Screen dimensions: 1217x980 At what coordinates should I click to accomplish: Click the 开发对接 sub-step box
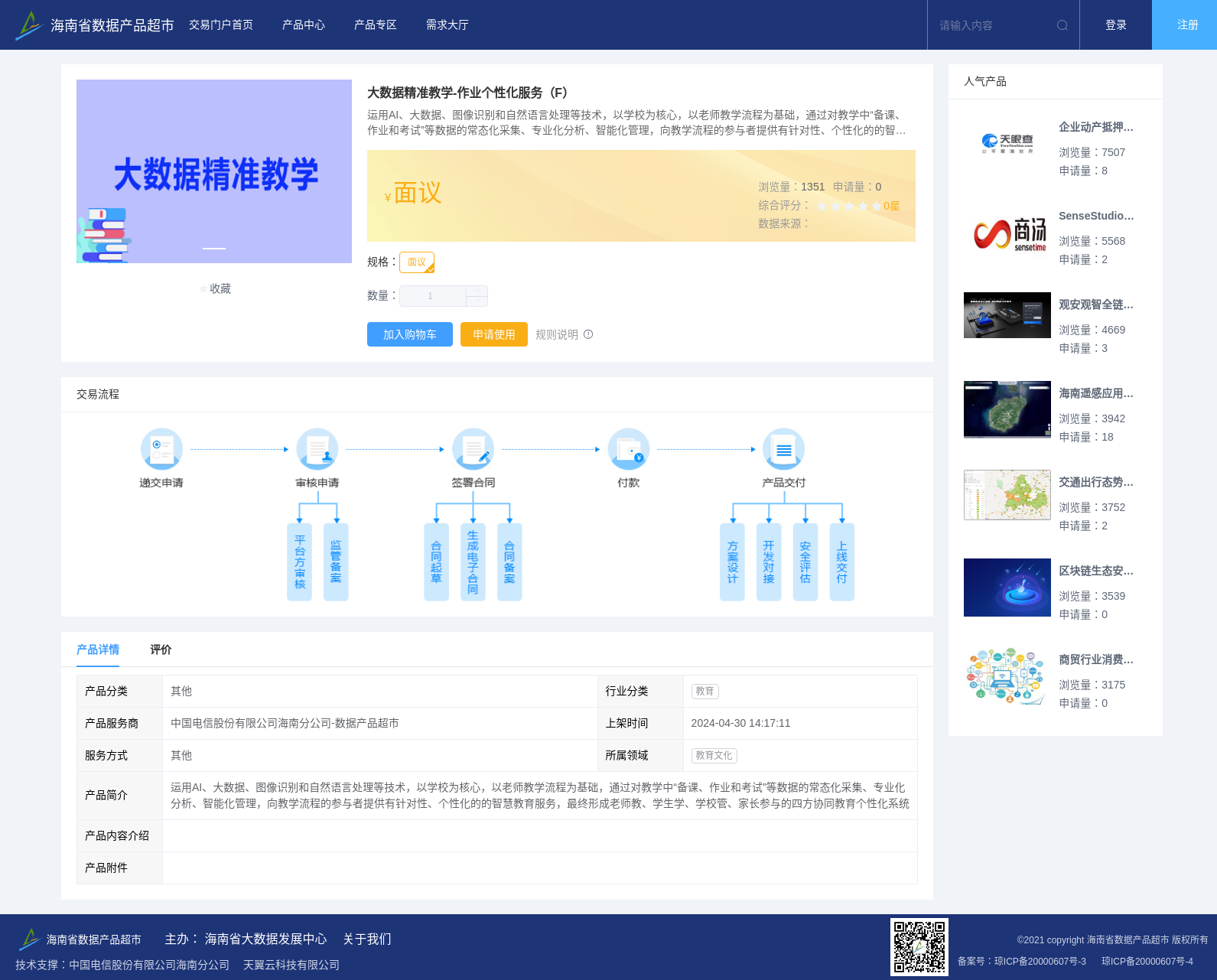point(769,562)
